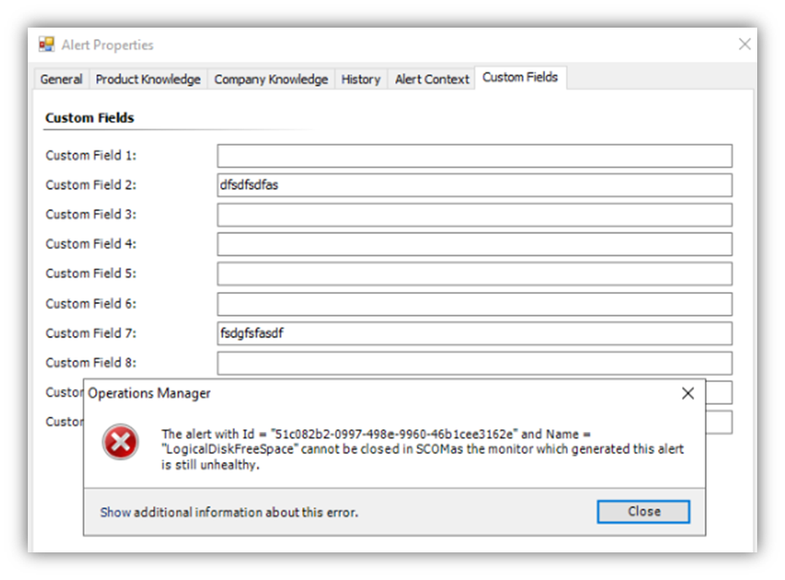Switch to the History tab
This screenshot has width=785, height=580.
pyautogui.click(x=361, y=79)
